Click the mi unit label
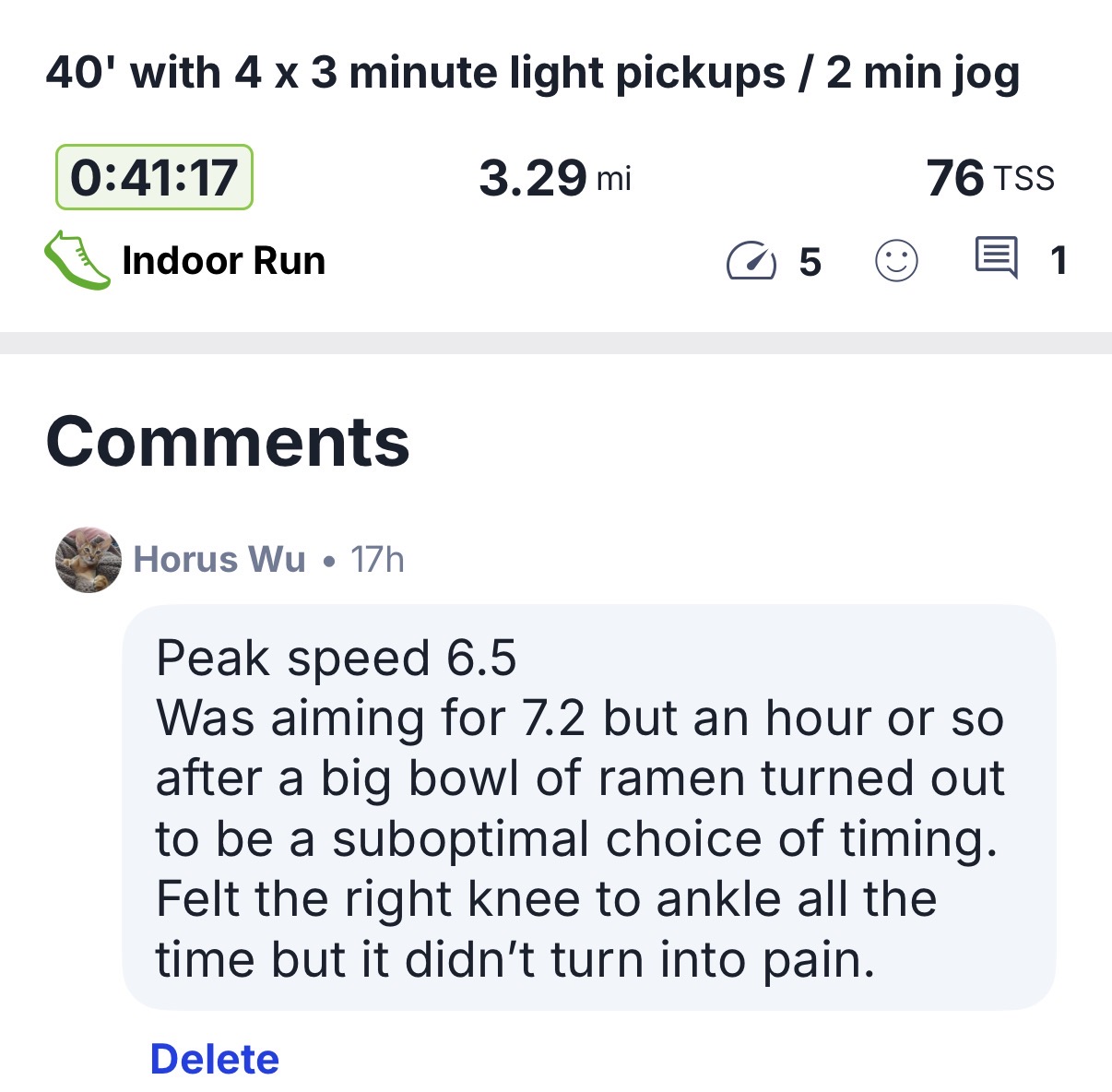Screen dimensions: 1112x1092 click(x=614, y=179)
